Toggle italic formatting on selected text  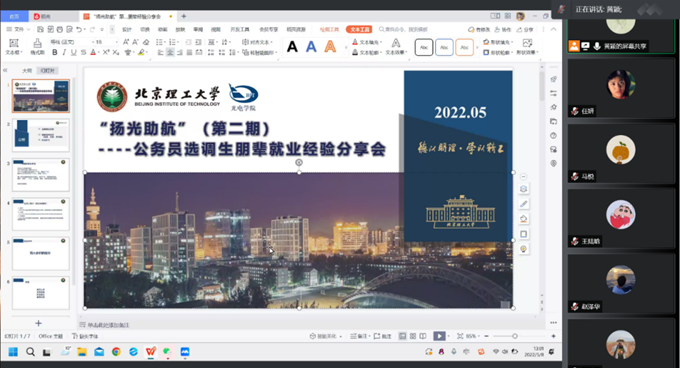coord(64,52)
